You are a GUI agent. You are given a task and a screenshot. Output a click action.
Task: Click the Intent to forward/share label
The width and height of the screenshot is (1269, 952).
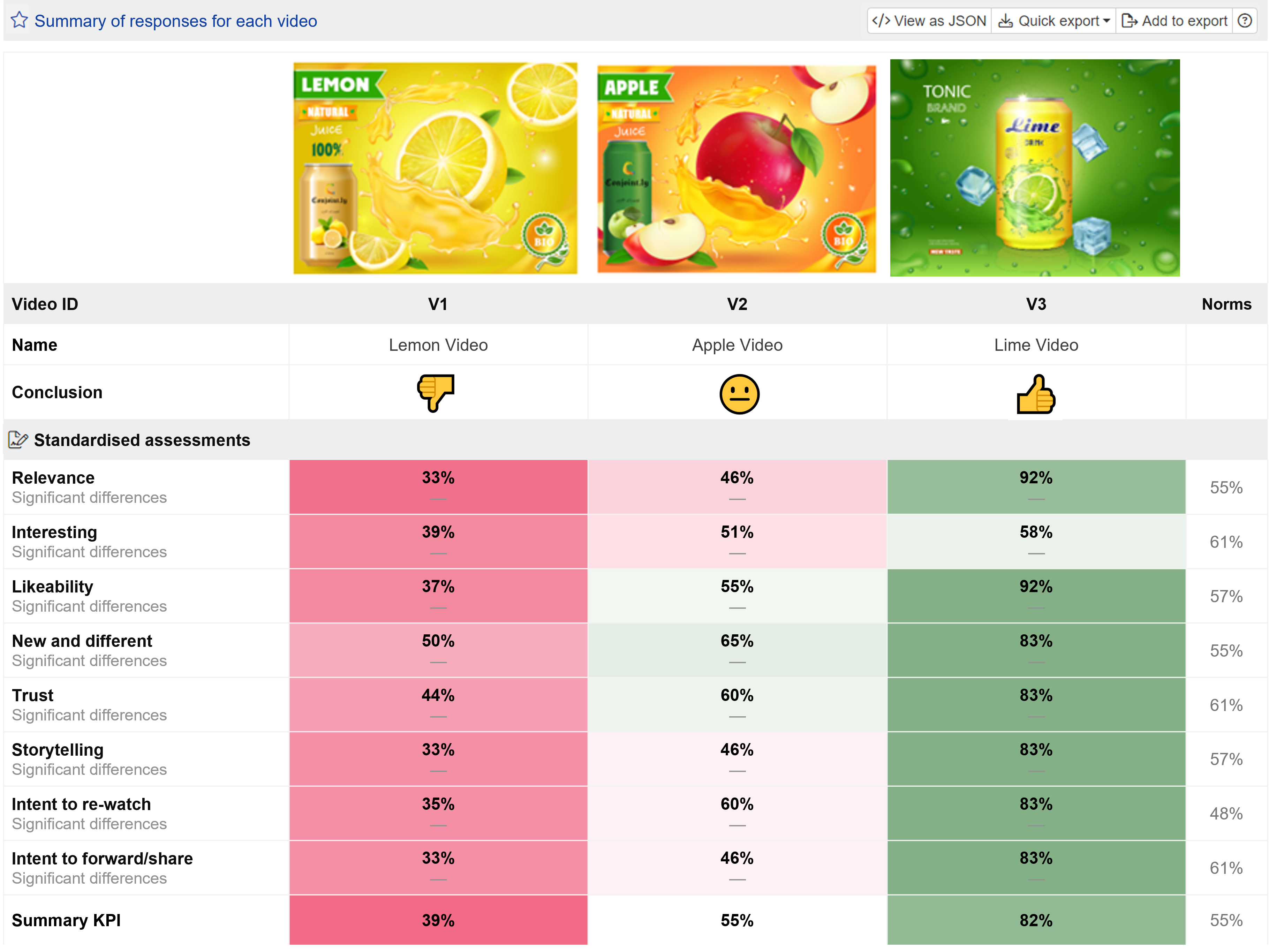tap(102, 859)
